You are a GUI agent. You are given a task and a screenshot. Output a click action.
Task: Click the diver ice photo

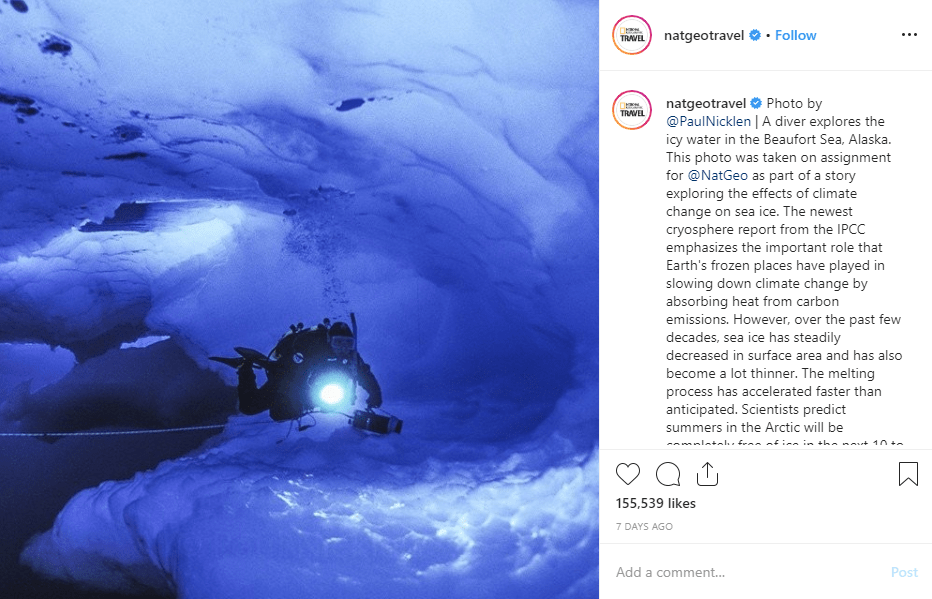(300, 300)
